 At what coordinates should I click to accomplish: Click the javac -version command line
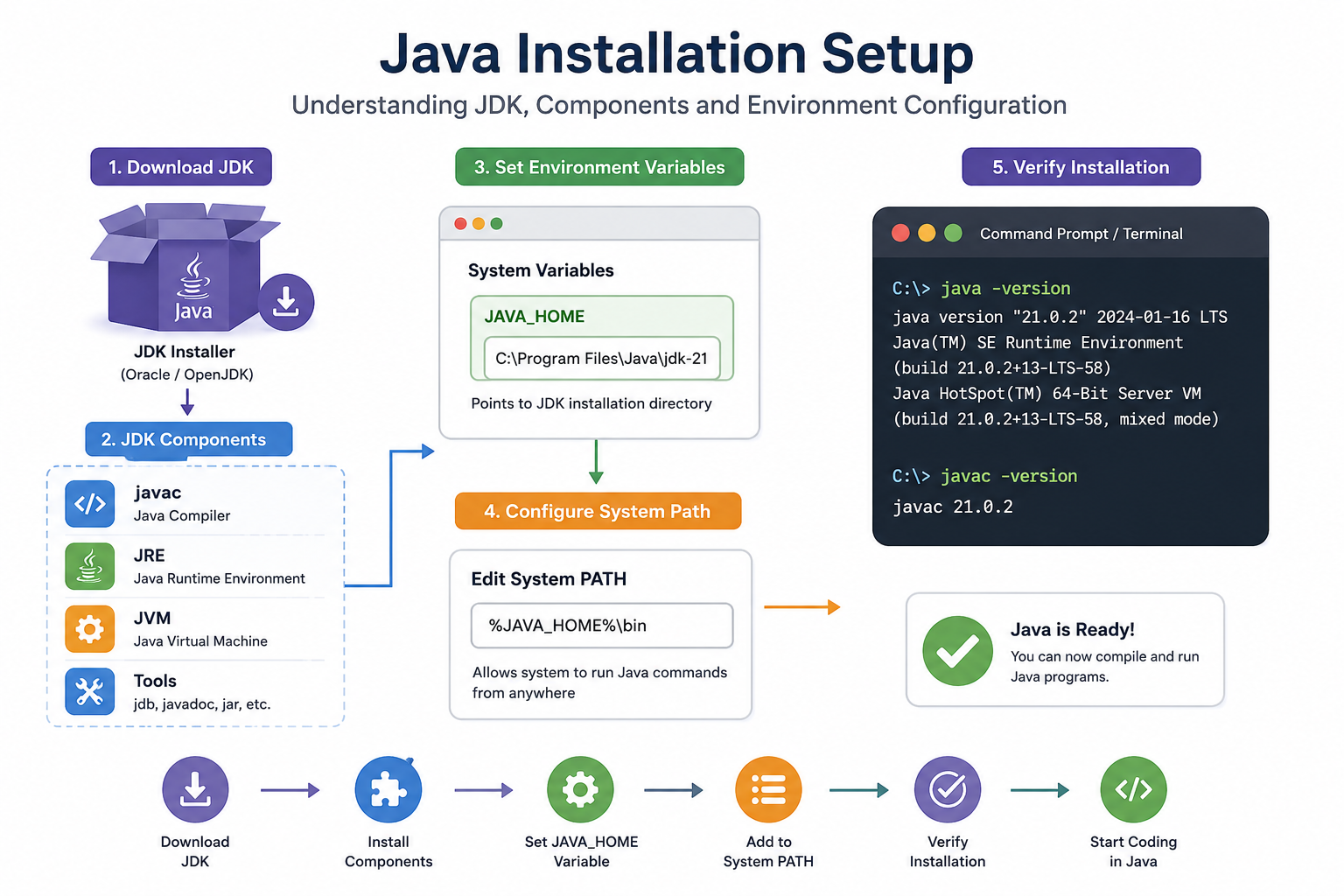(x=984, y=476)
